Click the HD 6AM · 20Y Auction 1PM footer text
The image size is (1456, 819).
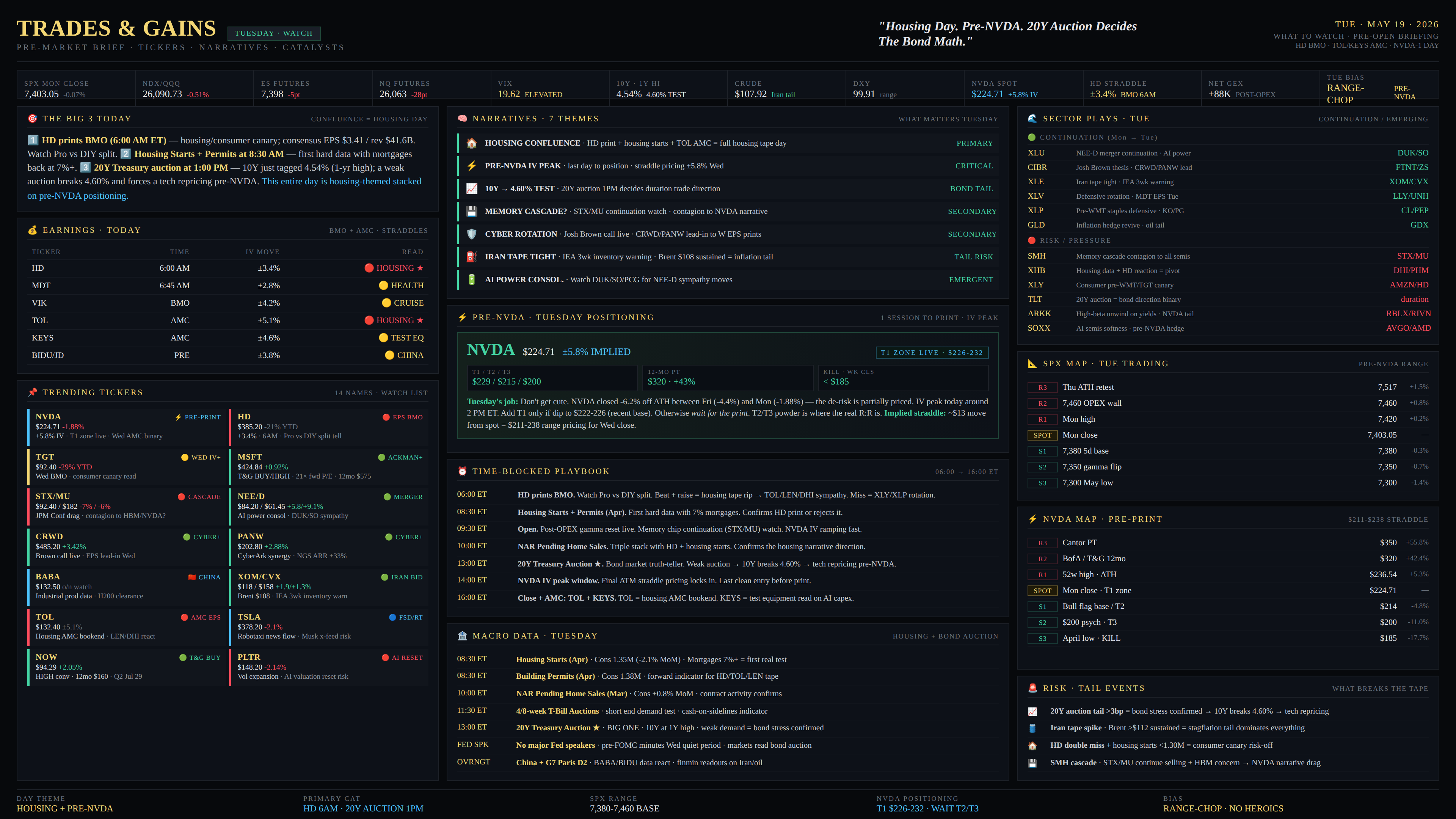pos(363,808)
